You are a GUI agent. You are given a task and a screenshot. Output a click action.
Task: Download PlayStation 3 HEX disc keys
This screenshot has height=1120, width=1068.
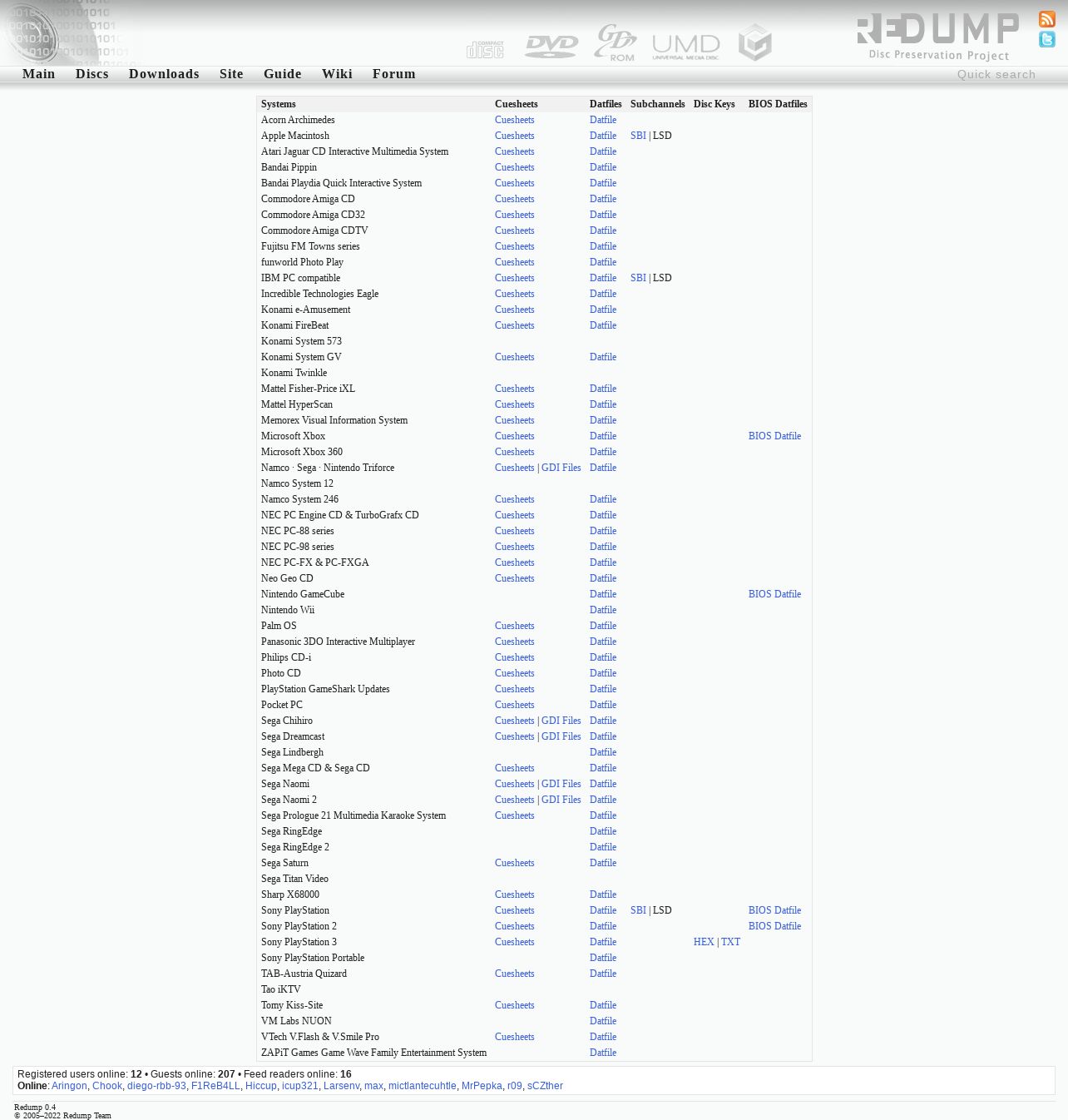[x=704, y=942]
